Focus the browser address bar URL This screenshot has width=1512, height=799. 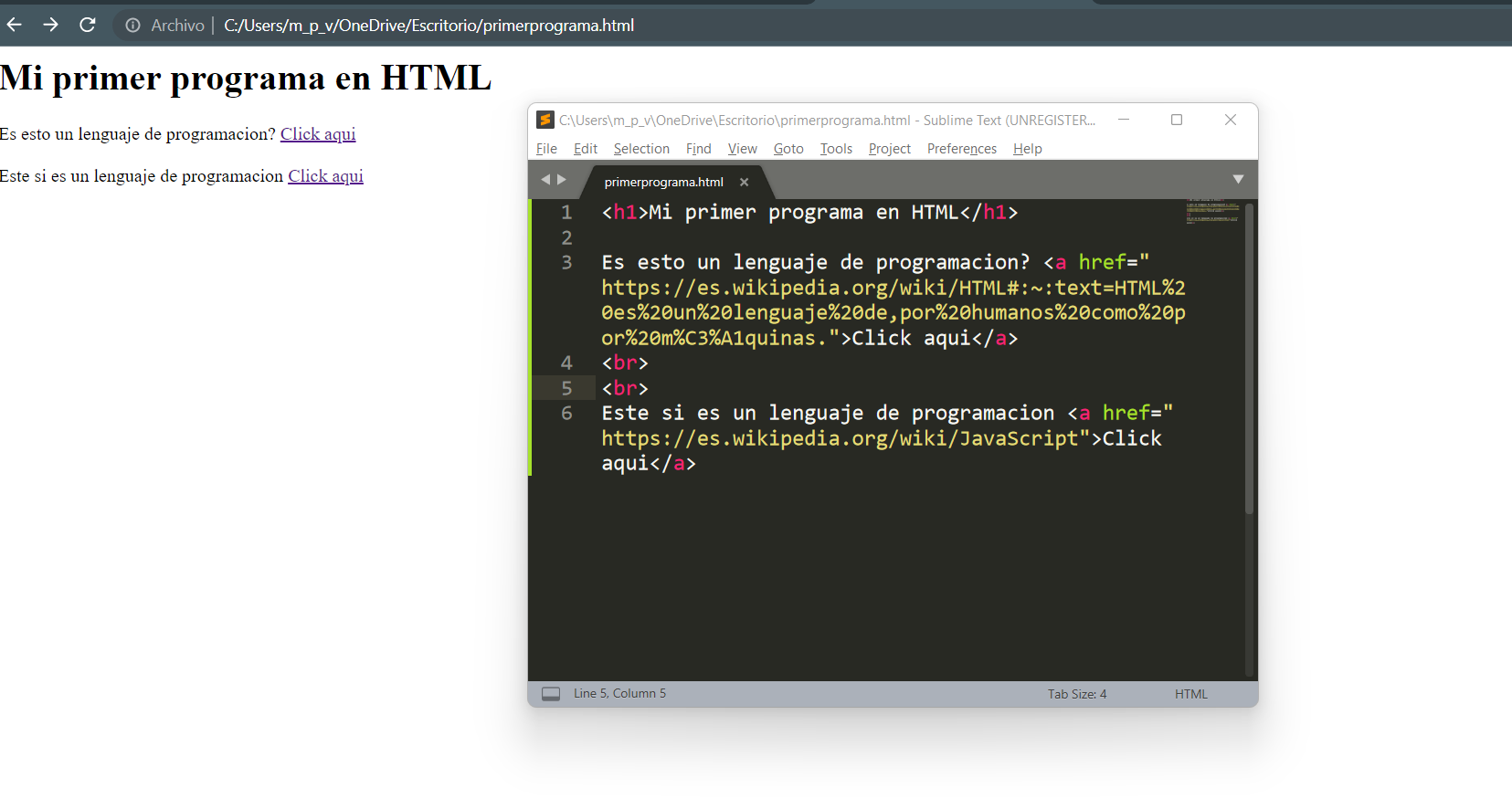pos(428,26)
